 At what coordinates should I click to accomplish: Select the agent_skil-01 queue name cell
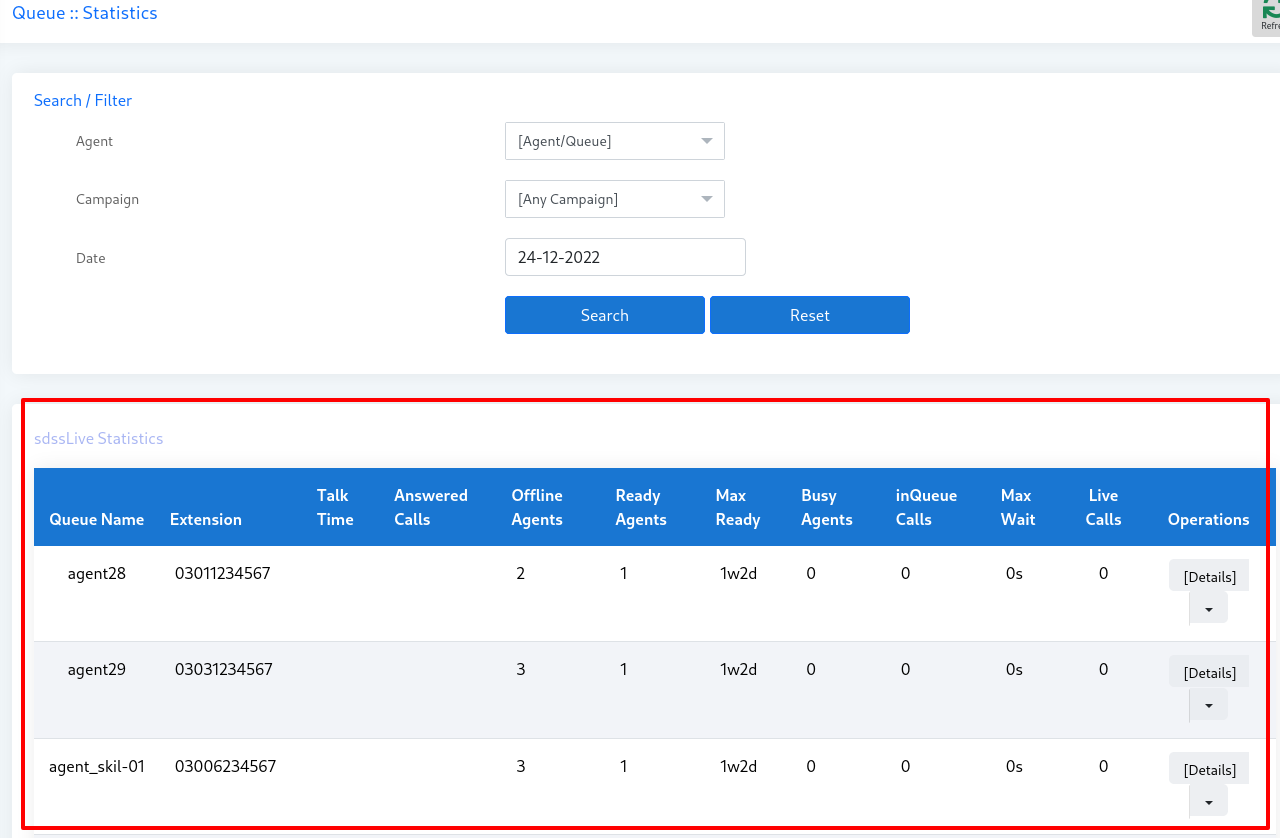click(x=97, y=766)
